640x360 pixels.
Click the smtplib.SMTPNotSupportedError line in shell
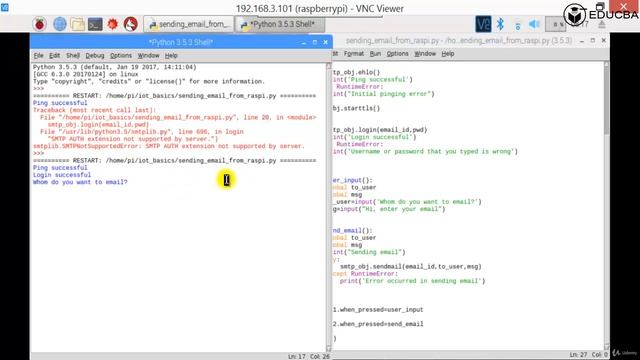coord(169,146)
